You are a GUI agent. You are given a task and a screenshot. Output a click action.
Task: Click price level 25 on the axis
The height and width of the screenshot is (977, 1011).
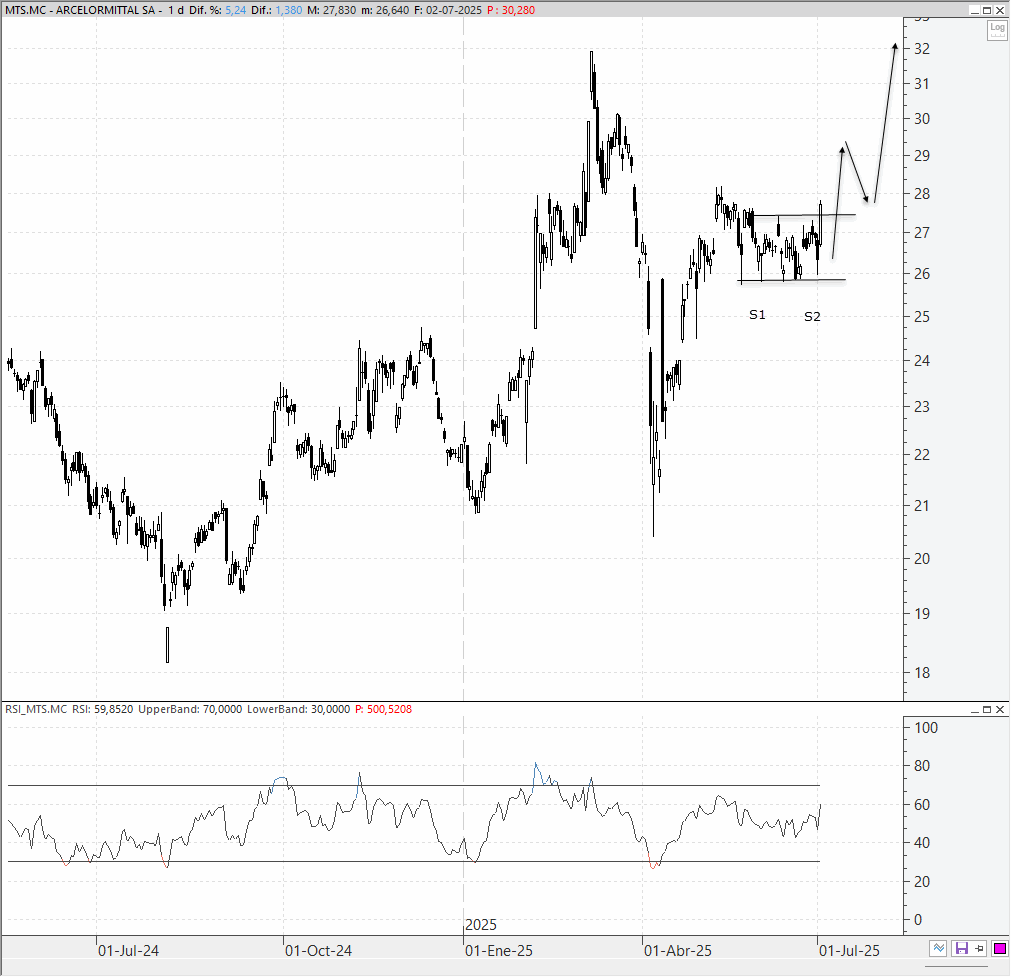(922, 317)
